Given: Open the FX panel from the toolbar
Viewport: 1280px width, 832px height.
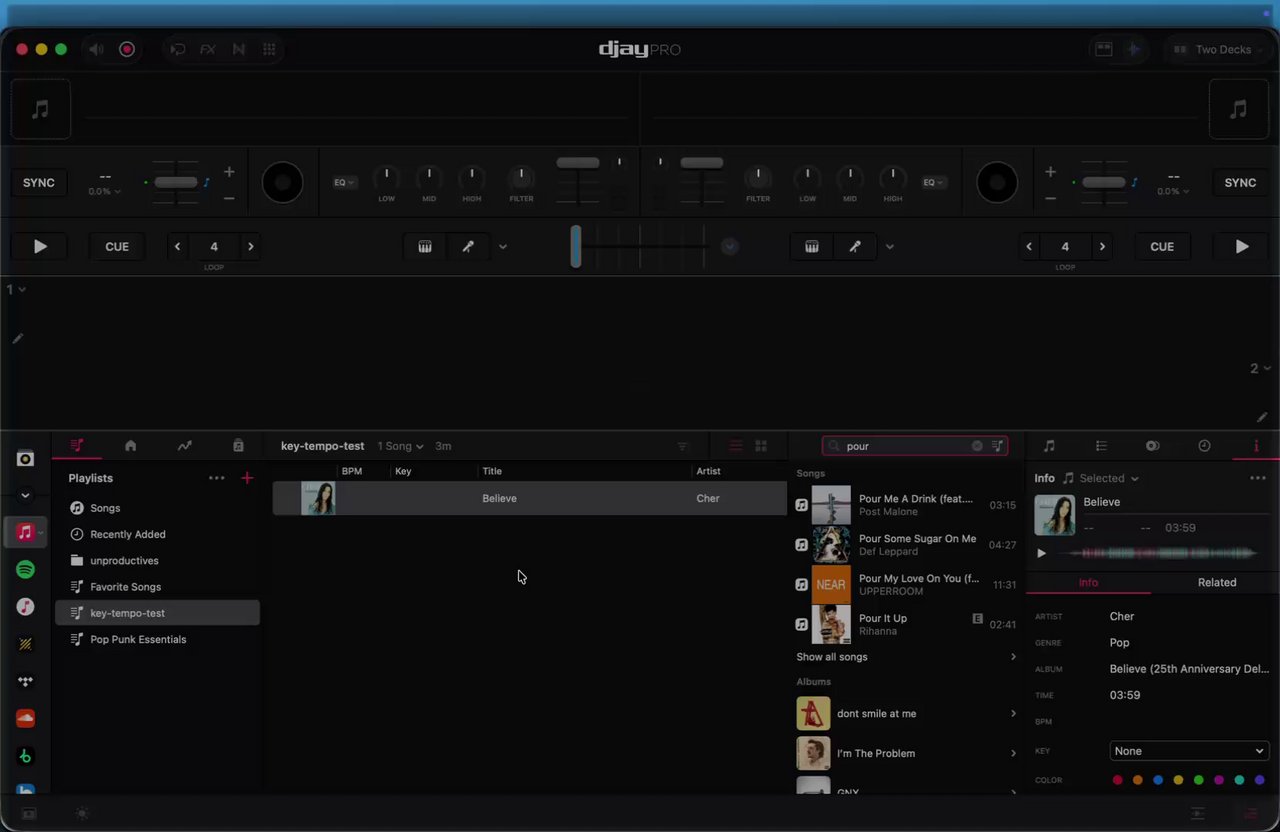Looking at the screenshot, I should click(208, 49).
